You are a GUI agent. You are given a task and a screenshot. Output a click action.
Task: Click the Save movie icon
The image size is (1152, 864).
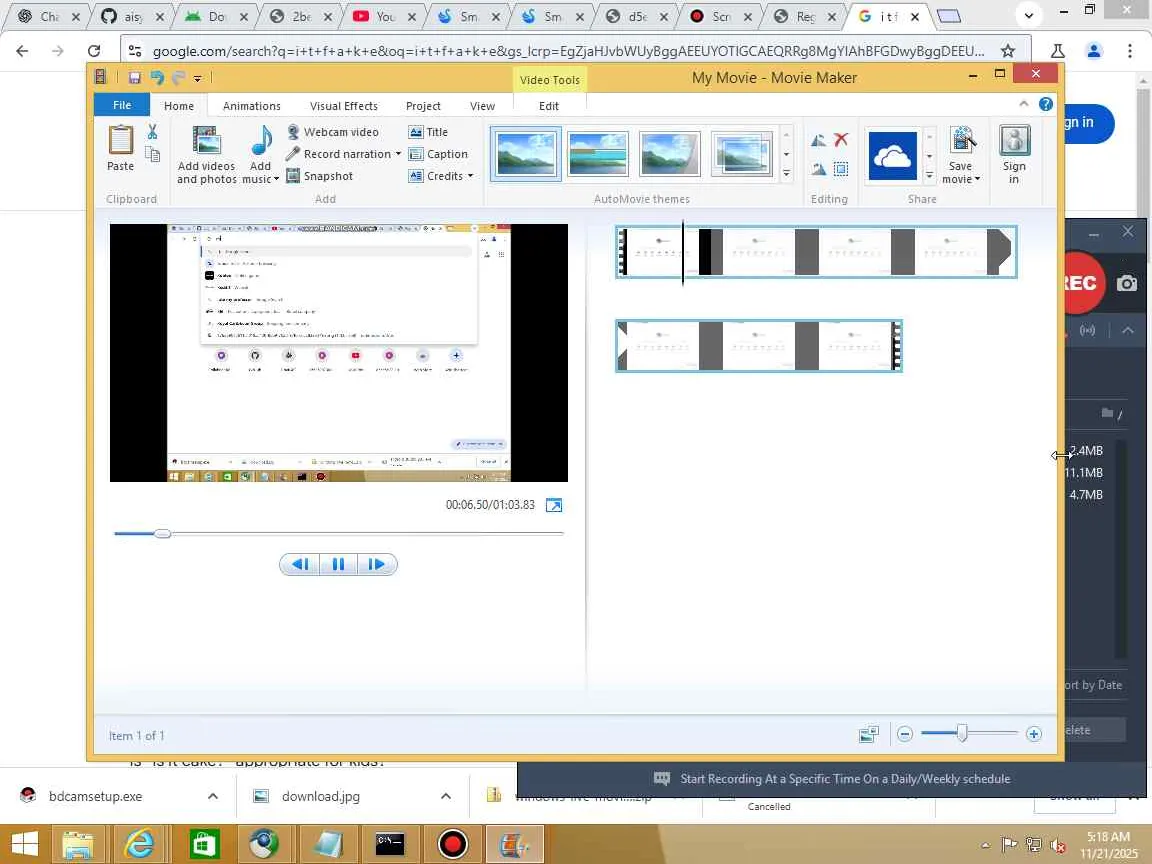[x=961, y=140]
